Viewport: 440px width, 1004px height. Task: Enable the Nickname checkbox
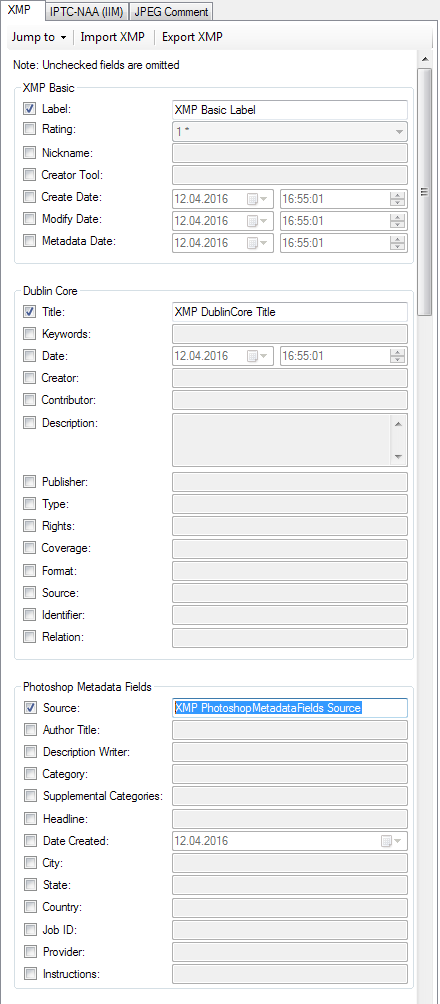coord(29,152)
